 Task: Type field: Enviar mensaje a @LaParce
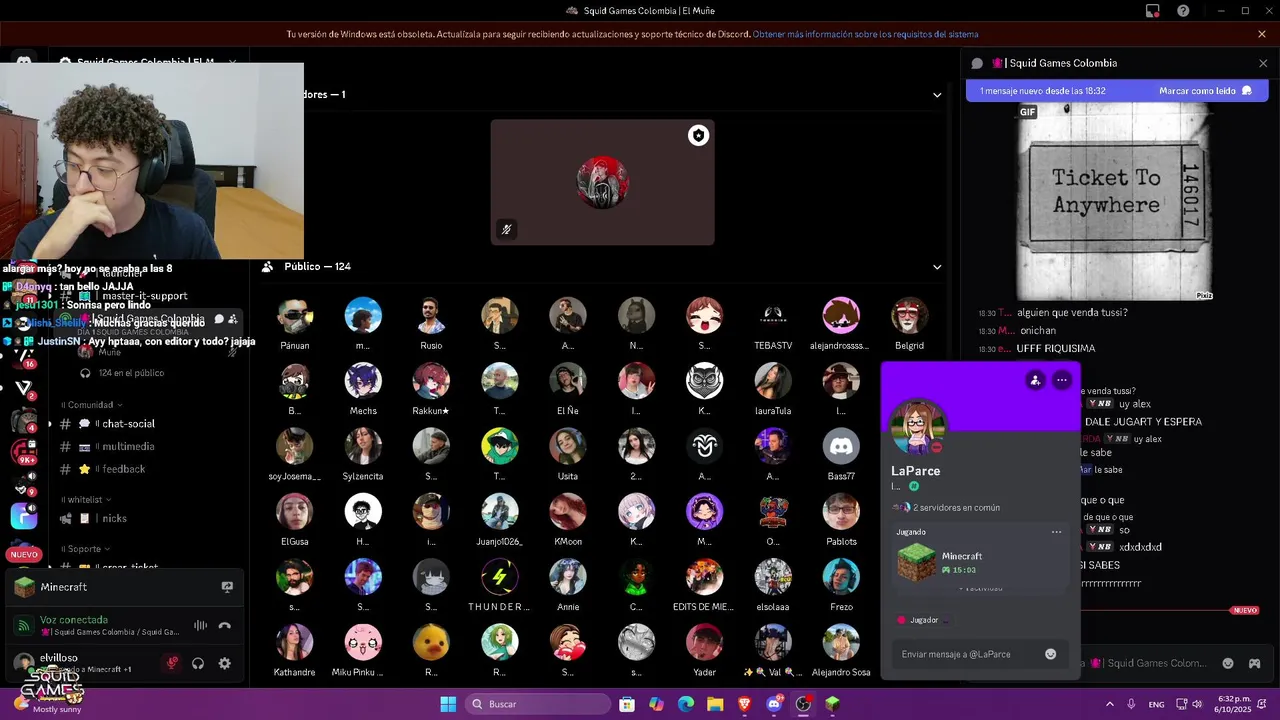[978, 654]
